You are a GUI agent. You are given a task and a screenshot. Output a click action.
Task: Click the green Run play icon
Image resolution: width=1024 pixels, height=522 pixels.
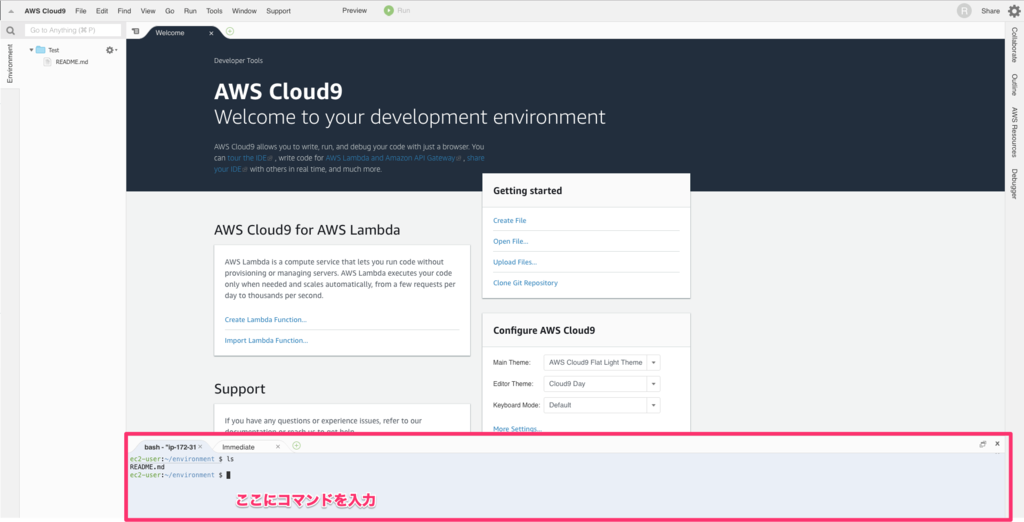(389, 10)
